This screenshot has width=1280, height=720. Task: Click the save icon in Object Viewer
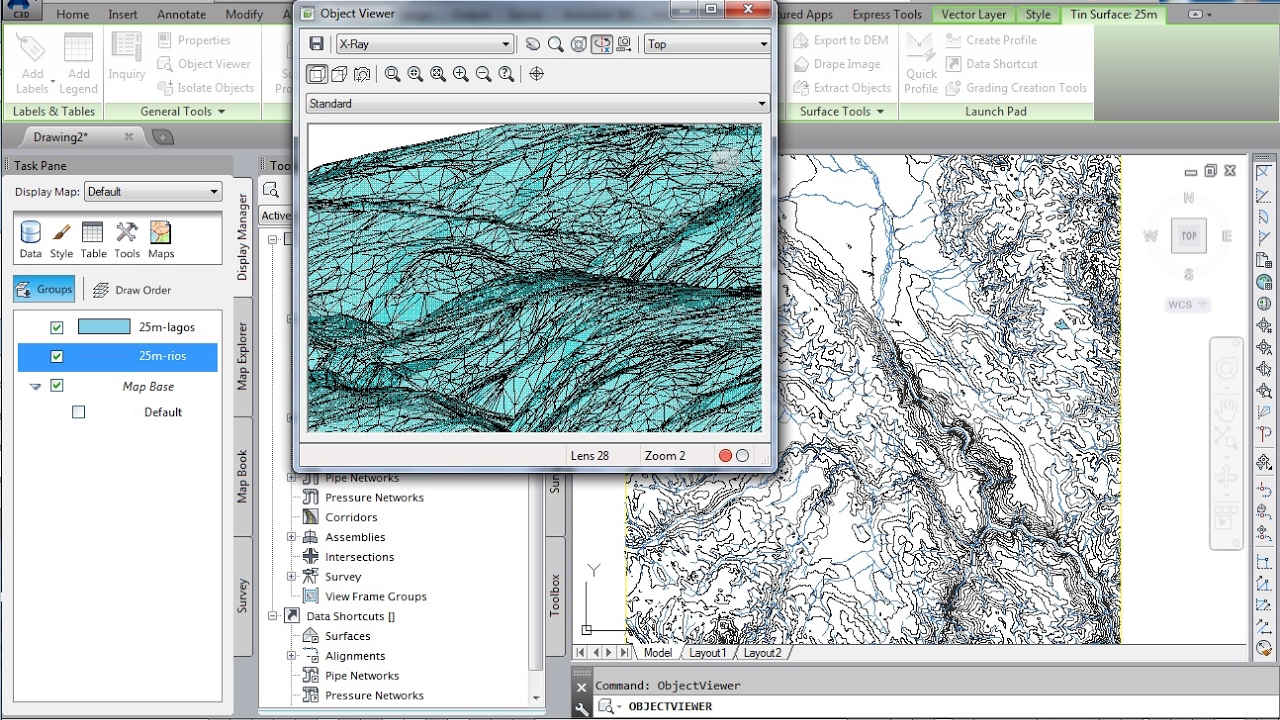tap(316, 44)
